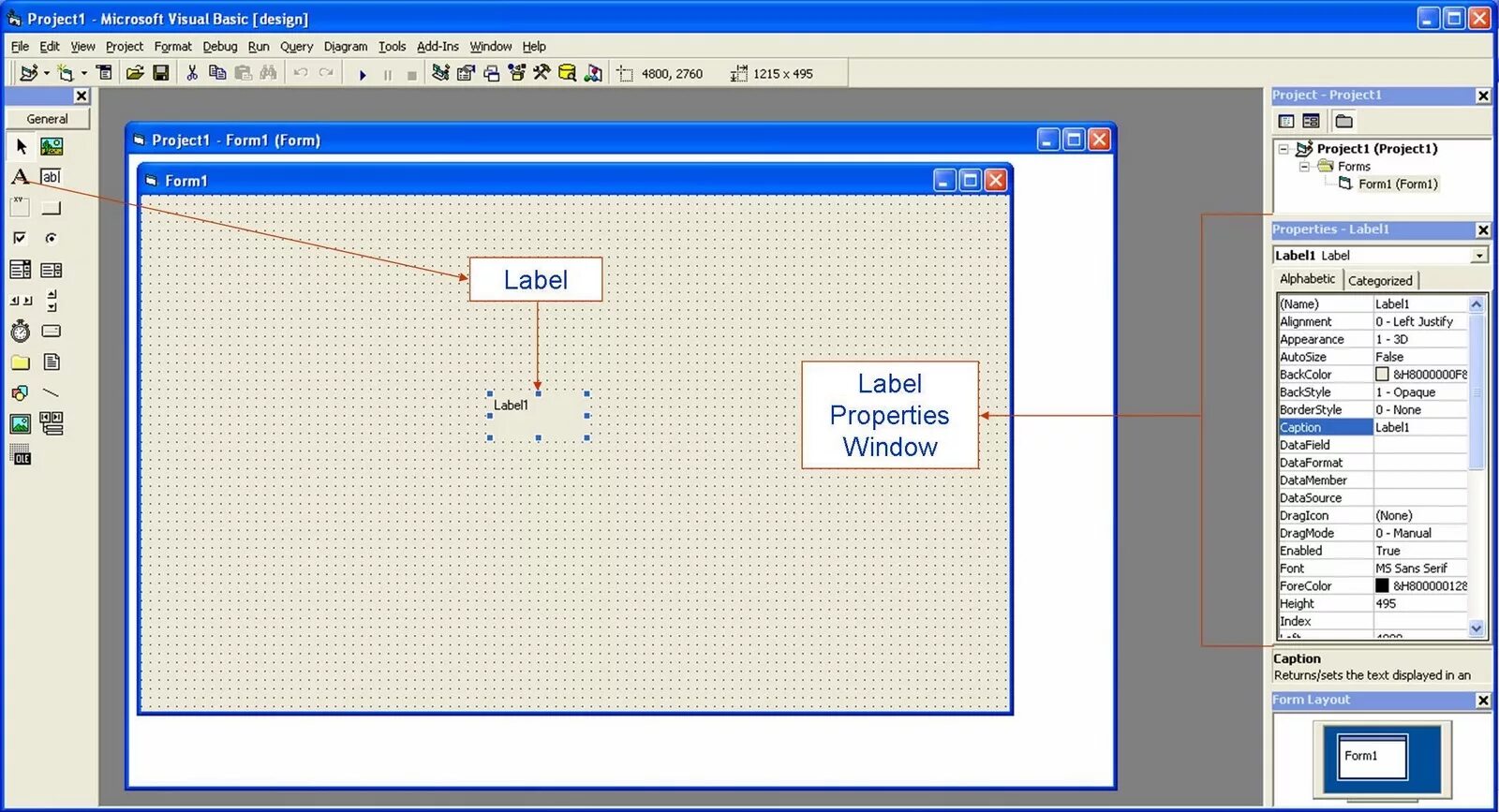Select the Frame control tool

pyautogui.click(x=21, y=207)
